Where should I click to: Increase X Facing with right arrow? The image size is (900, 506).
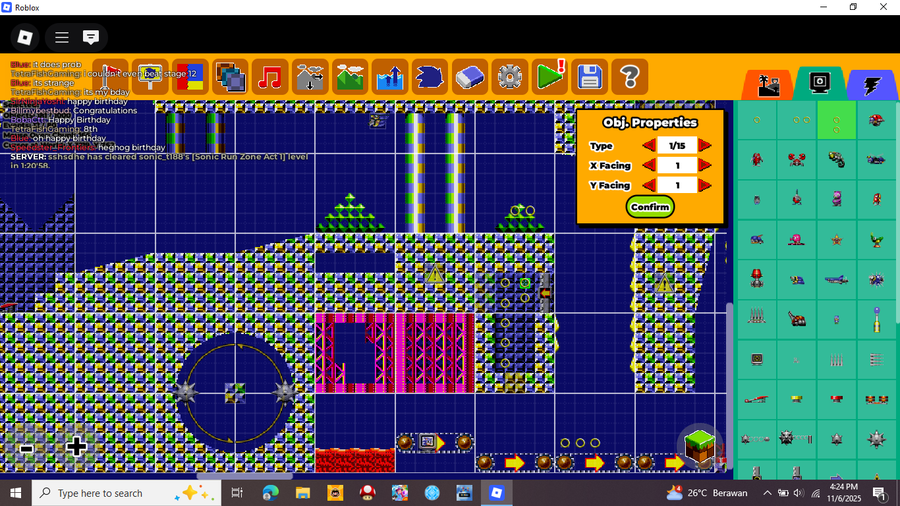[x=705, y=166]
